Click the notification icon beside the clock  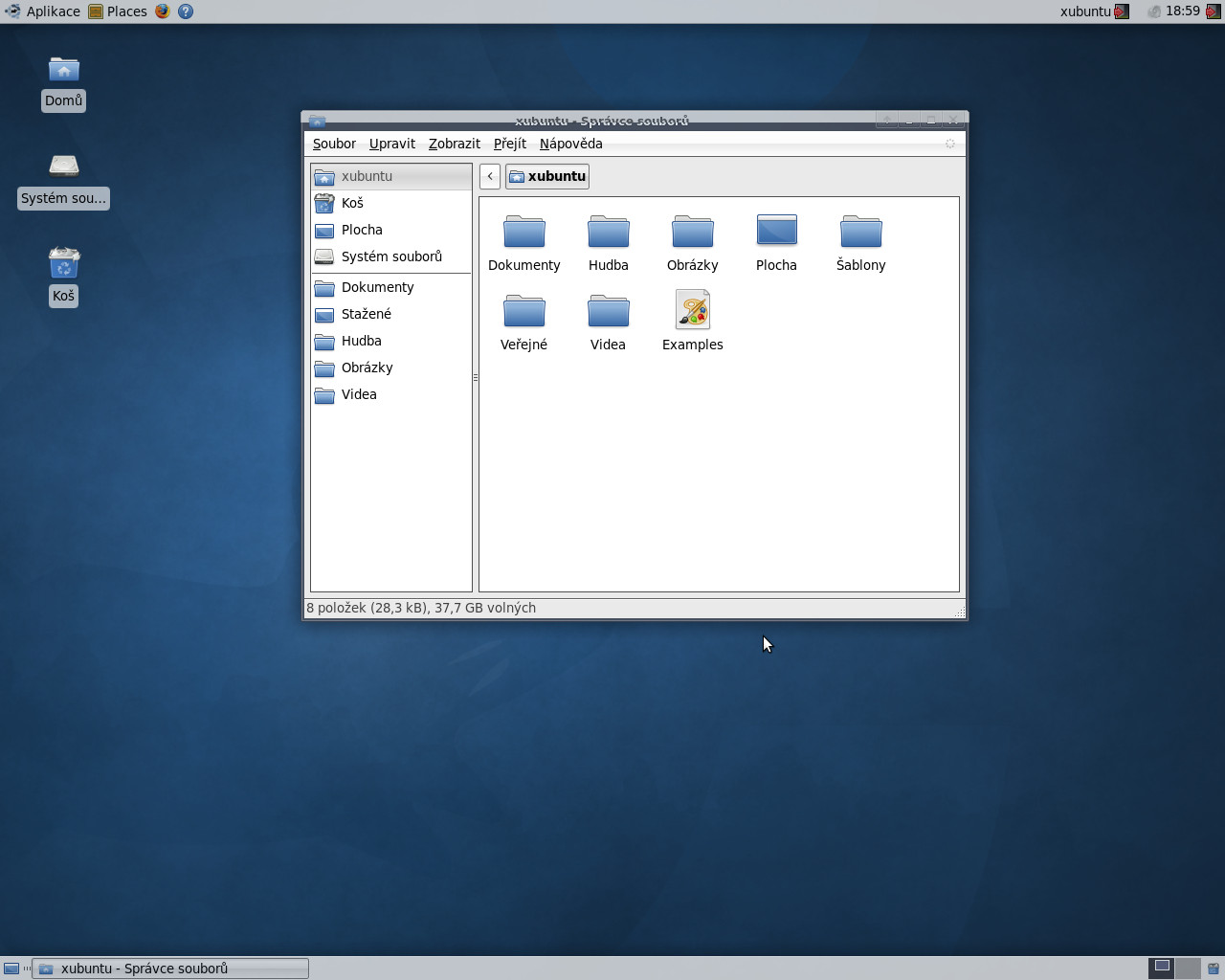click(1154, 11)
